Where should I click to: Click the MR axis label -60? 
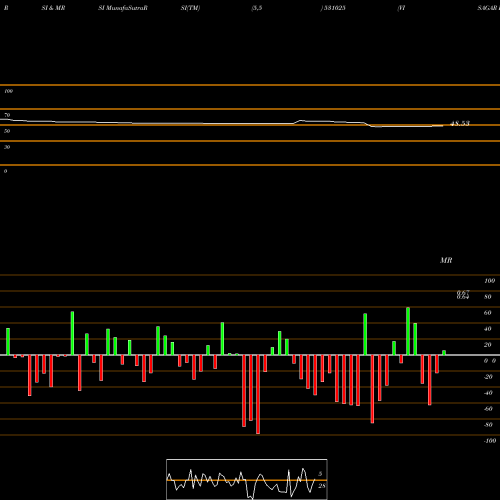(488, 409)
